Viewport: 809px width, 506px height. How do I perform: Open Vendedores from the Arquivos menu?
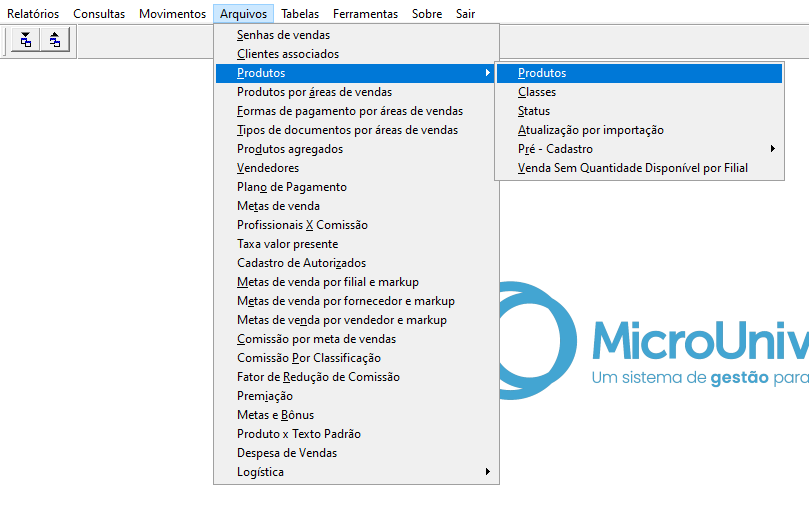coord(268,168)
